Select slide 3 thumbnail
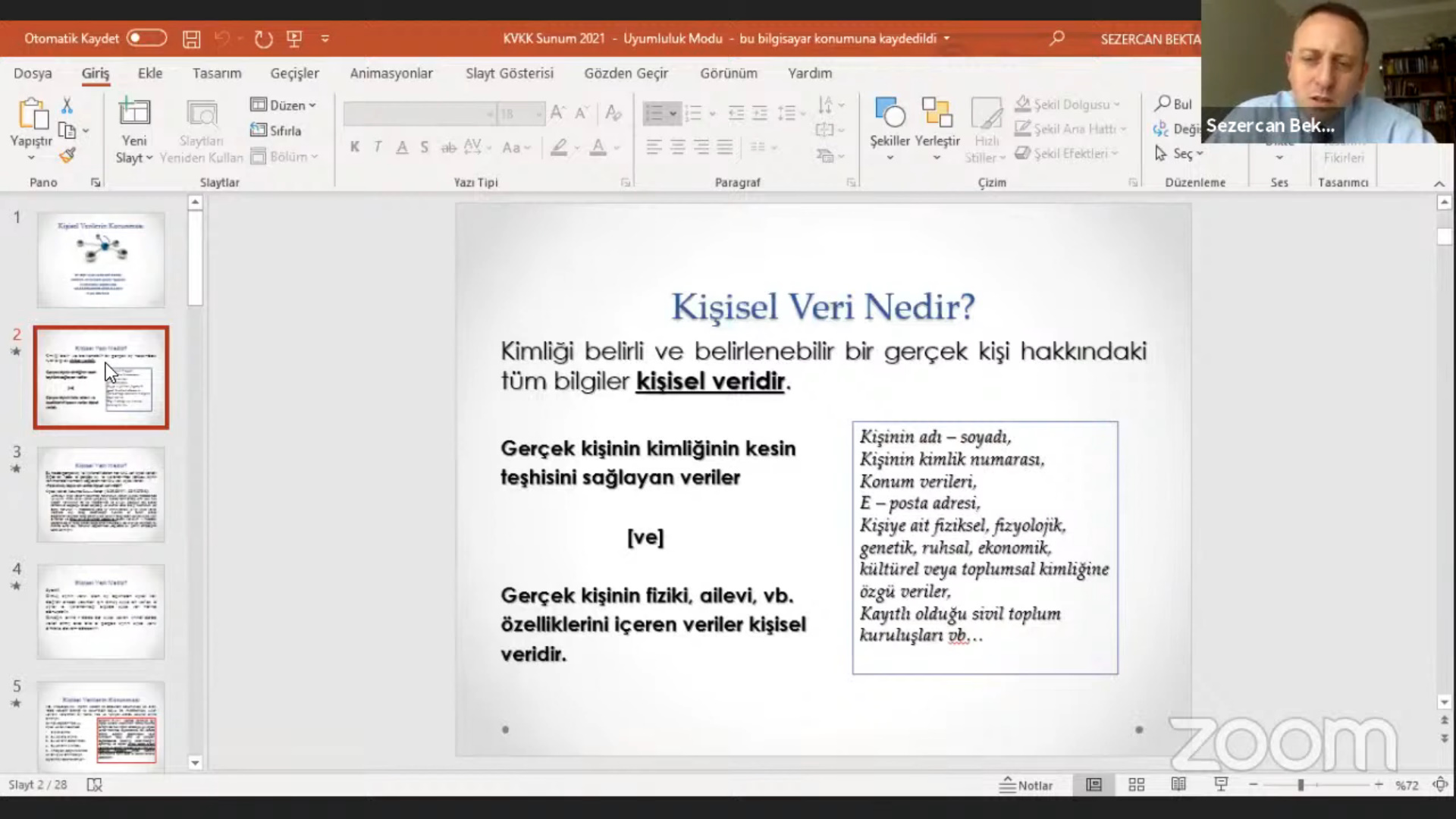The width and height of the screenshot is (1456, 819). [x=101, y=494]
